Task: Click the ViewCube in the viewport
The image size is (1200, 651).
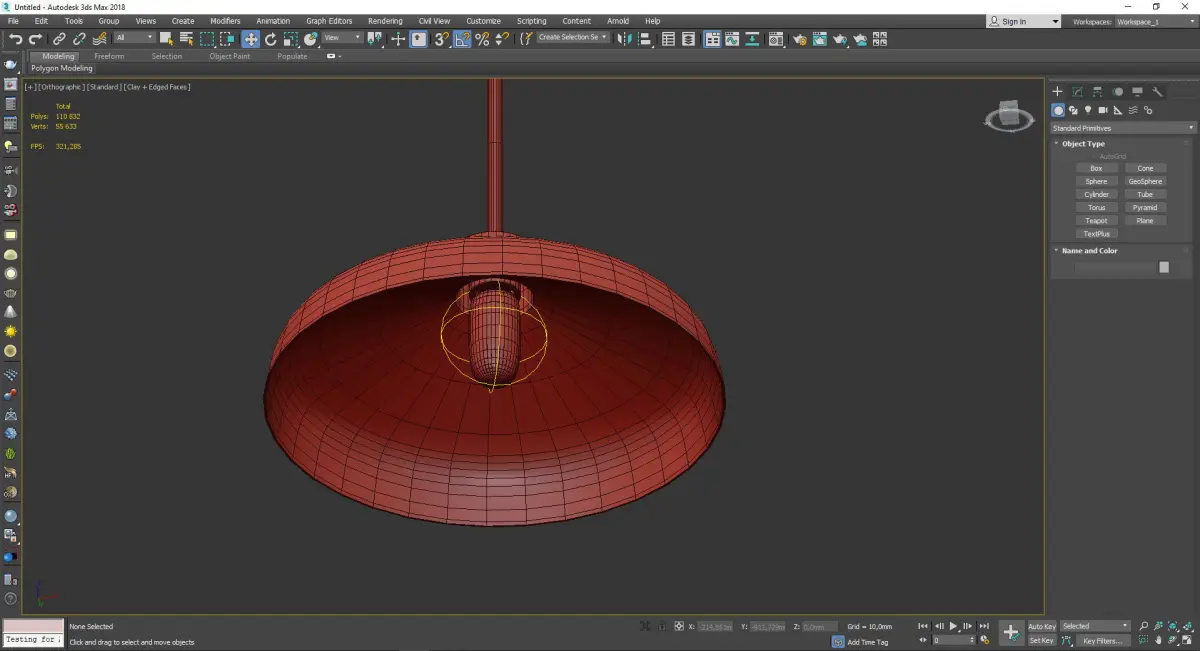Action: [x=1009, y=116]
